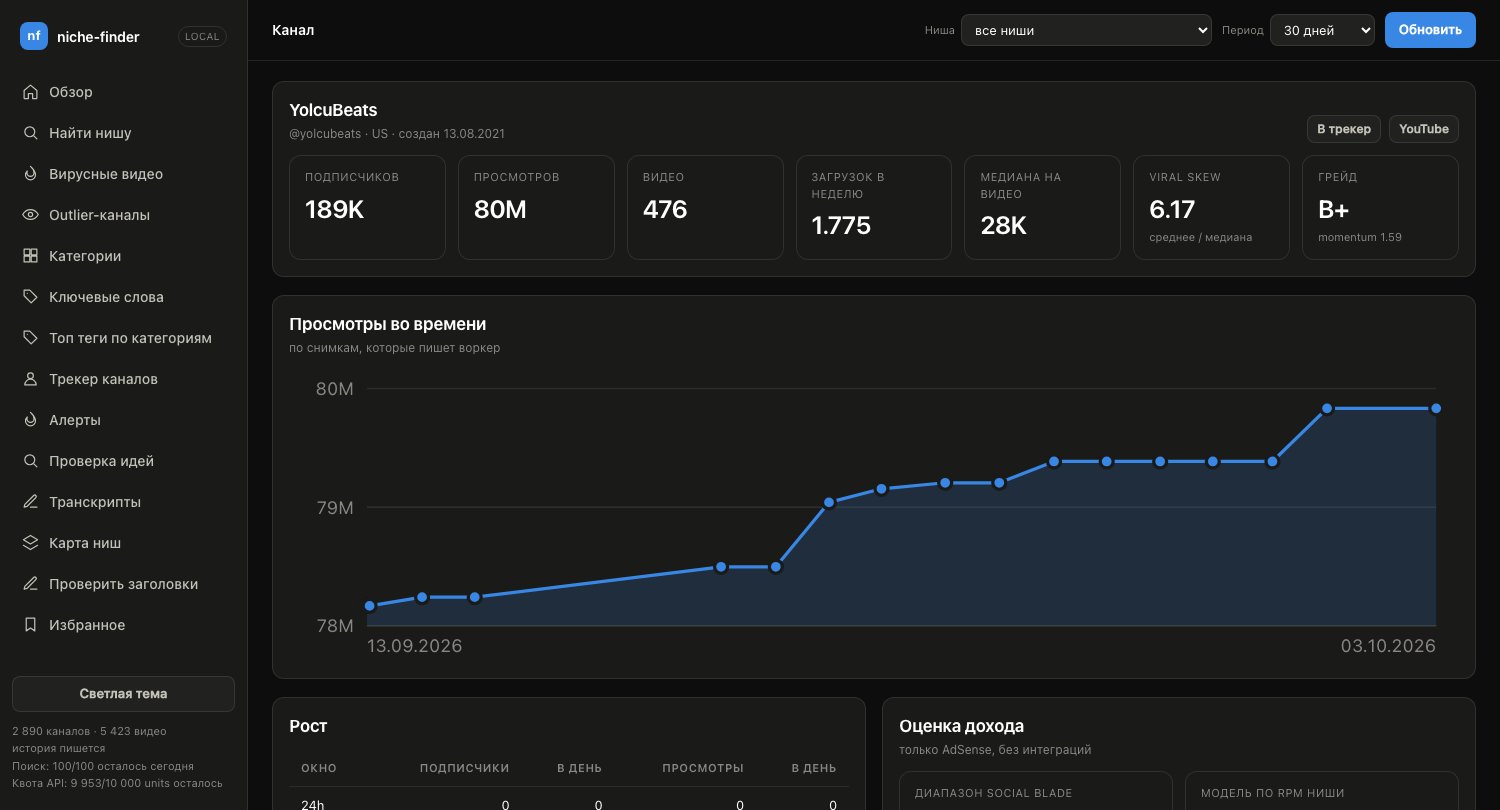Click the Подписчиков 189K card
This screenshot has width=1500, height=810.
pos(367,207)
